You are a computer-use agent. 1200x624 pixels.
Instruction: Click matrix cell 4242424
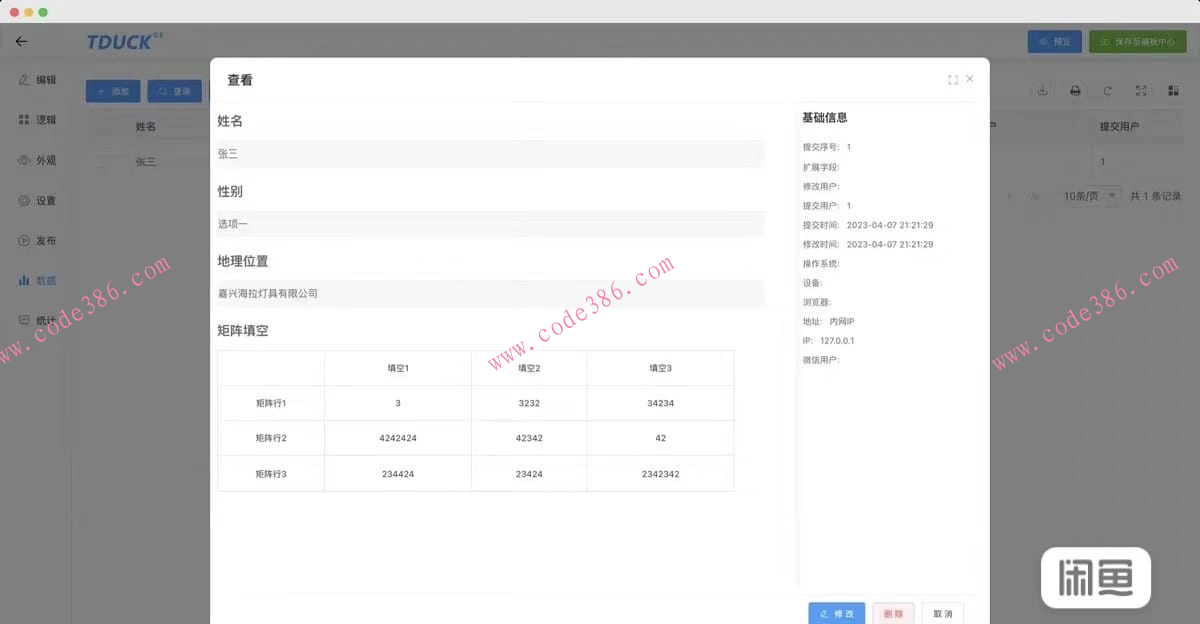pyautogui.click(x=398, y=438)
